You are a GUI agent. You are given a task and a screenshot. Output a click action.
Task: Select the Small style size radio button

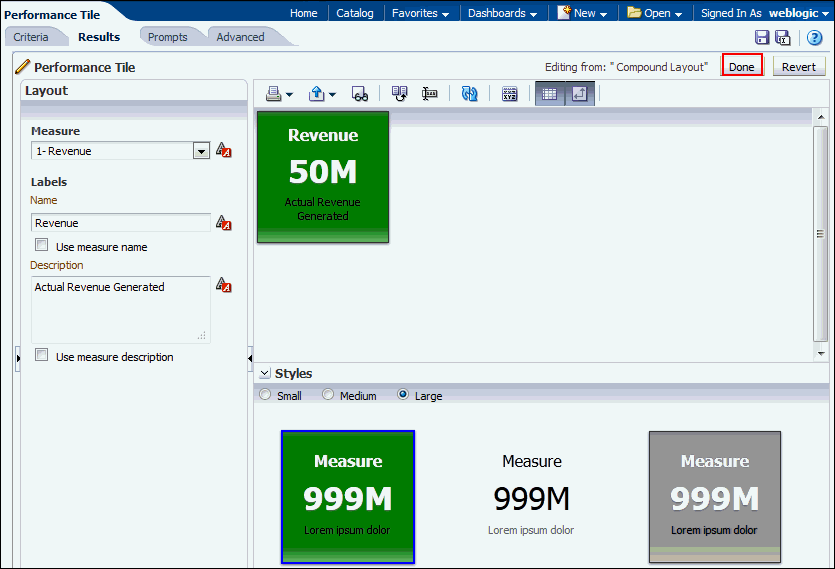[265, 395]
